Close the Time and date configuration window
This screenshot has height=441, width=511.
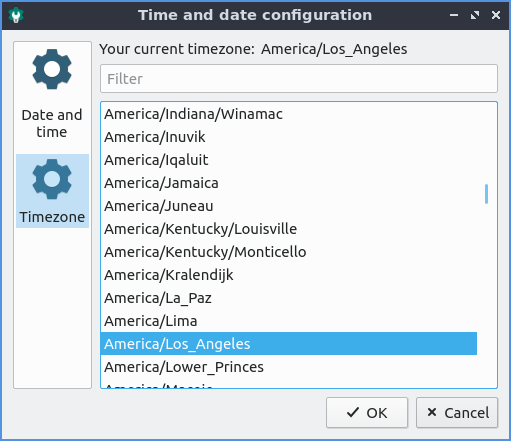(496, 15)
